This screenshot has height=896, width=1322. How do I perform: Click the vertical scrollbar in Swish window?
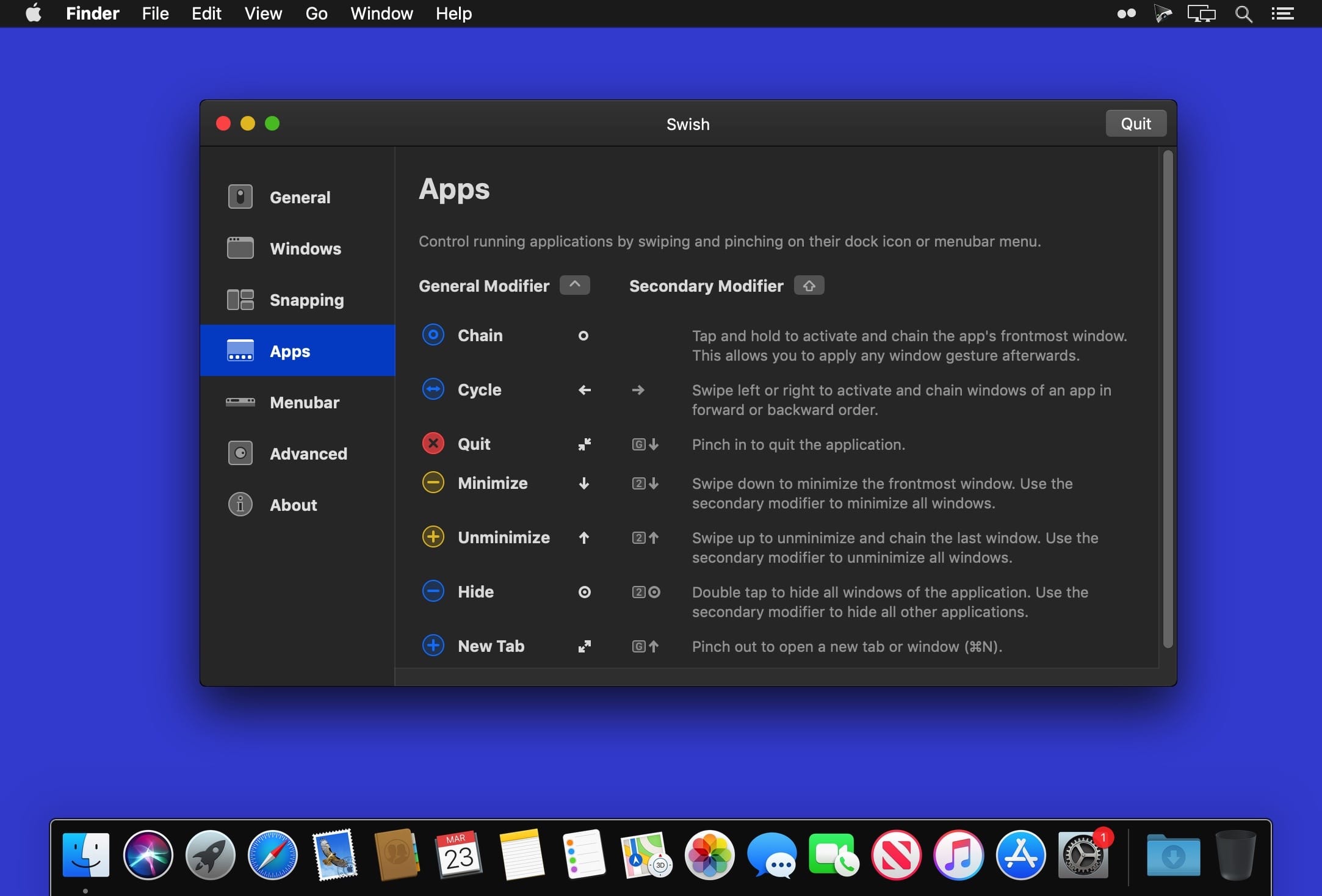coord(1168,399)
